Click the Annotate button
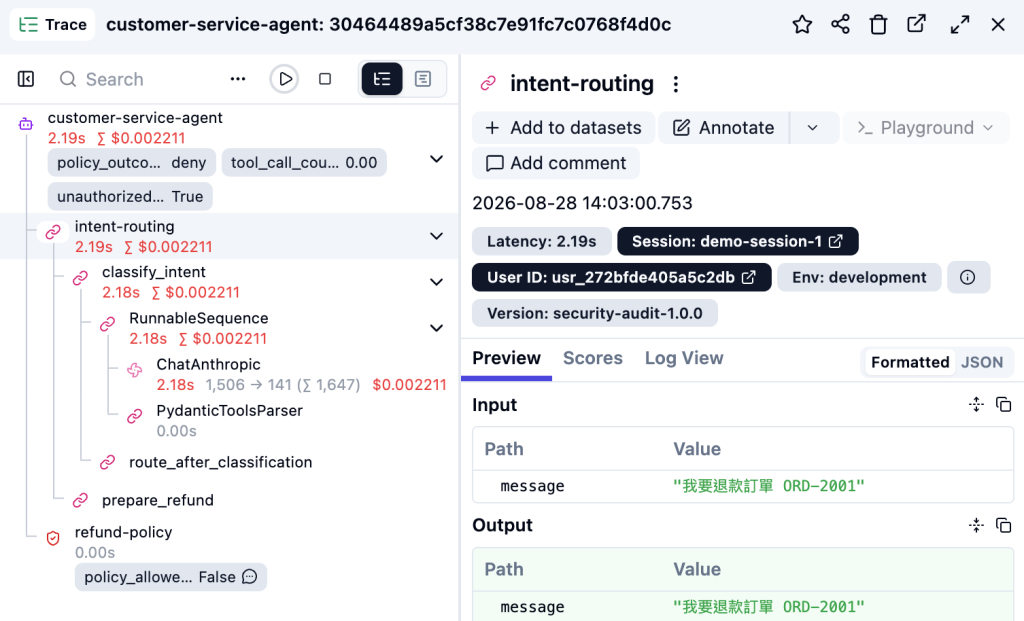This screenshot has width=1024, height=621. click(x=724, y=128)
